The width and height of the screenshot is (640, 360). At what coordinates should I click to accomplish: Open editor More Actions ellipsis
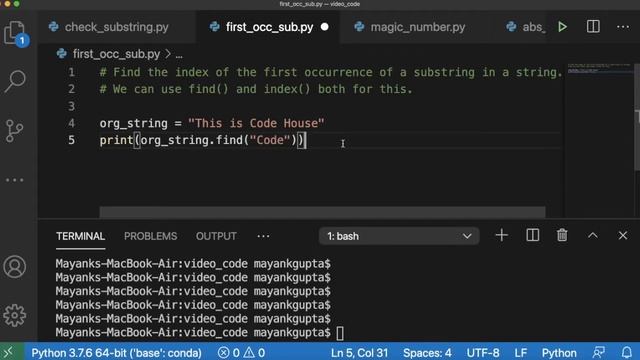[x=623, y=27]
